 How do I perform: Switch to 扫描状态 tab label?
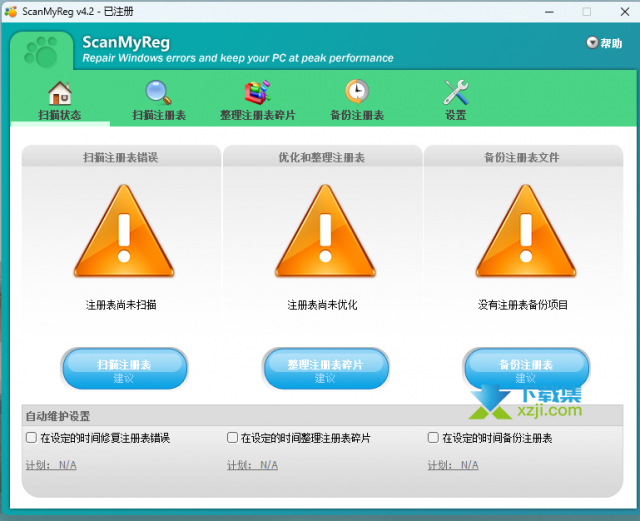point(60,115)
